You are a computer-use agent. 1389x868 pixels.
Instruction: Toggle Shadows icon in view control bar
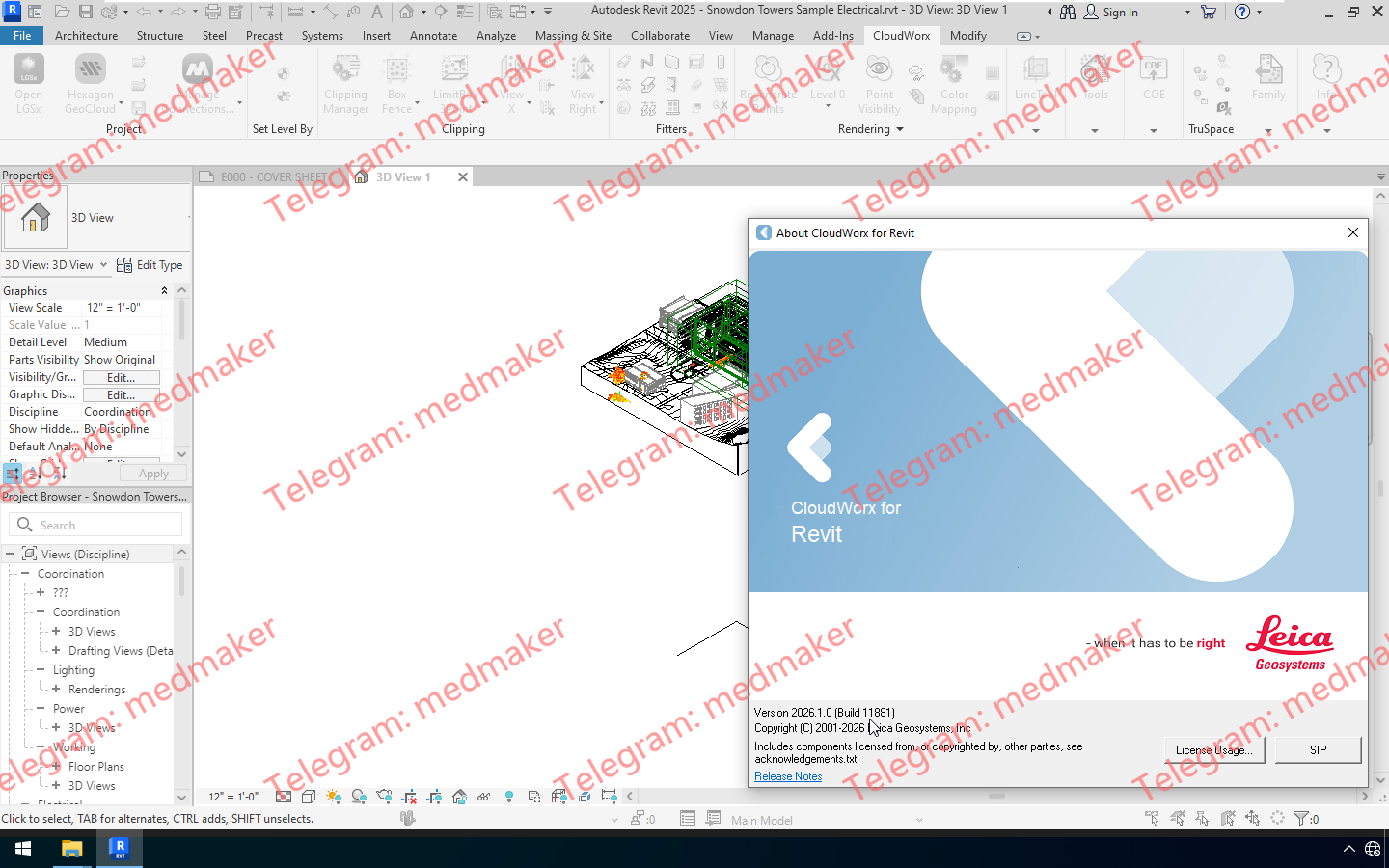click(x=359, y=797)
